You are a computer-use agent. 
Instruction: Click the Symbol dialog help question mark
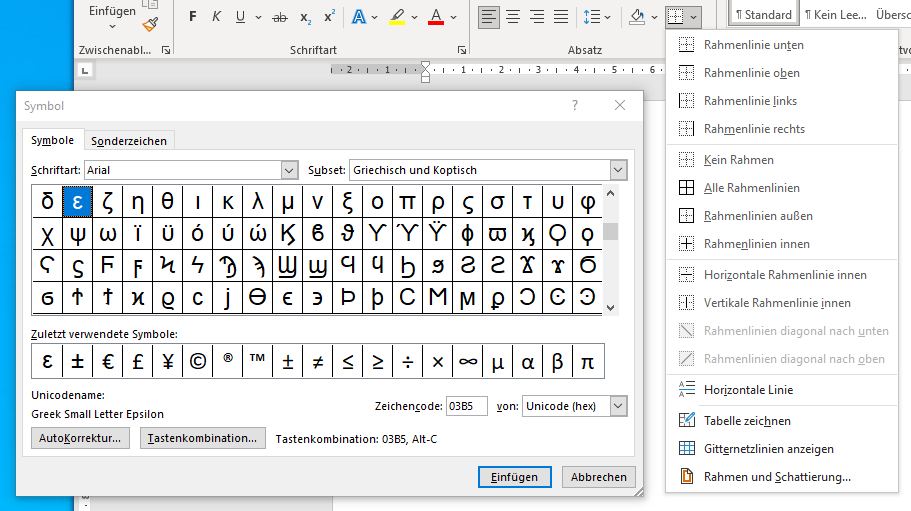click(575, 105)
